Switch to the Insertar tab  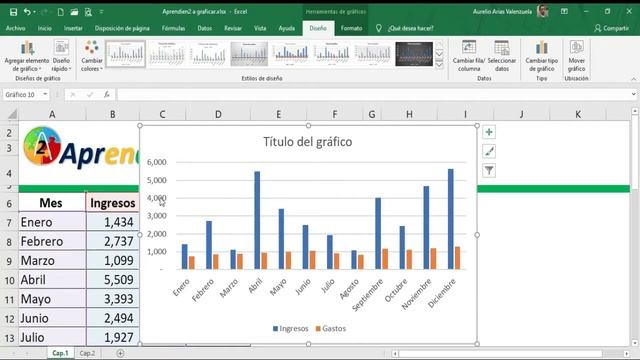pos(73,28)
